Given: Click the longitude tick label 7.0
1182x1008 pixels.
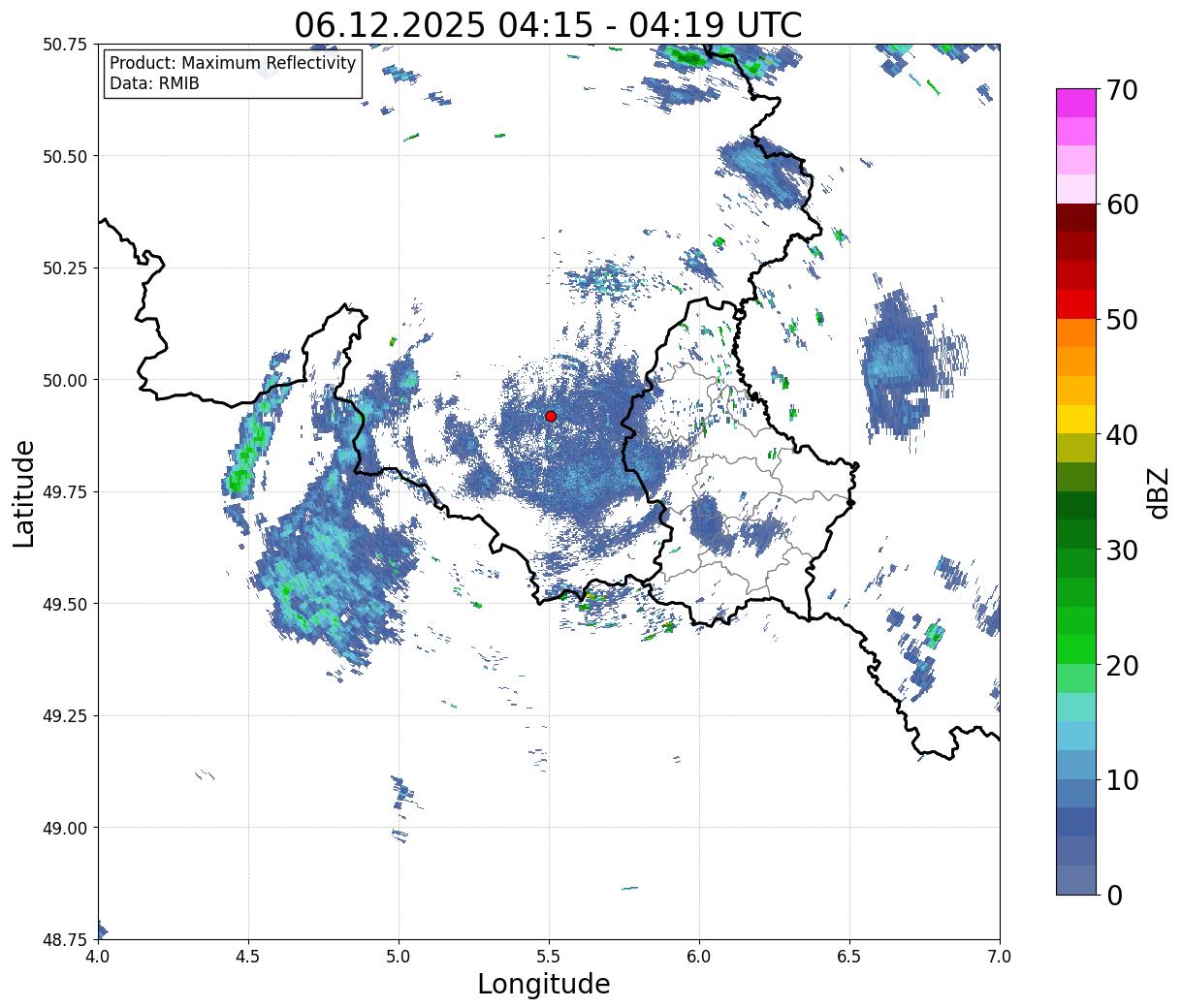Looking at the screenshot, I should tap(1000, 957).
